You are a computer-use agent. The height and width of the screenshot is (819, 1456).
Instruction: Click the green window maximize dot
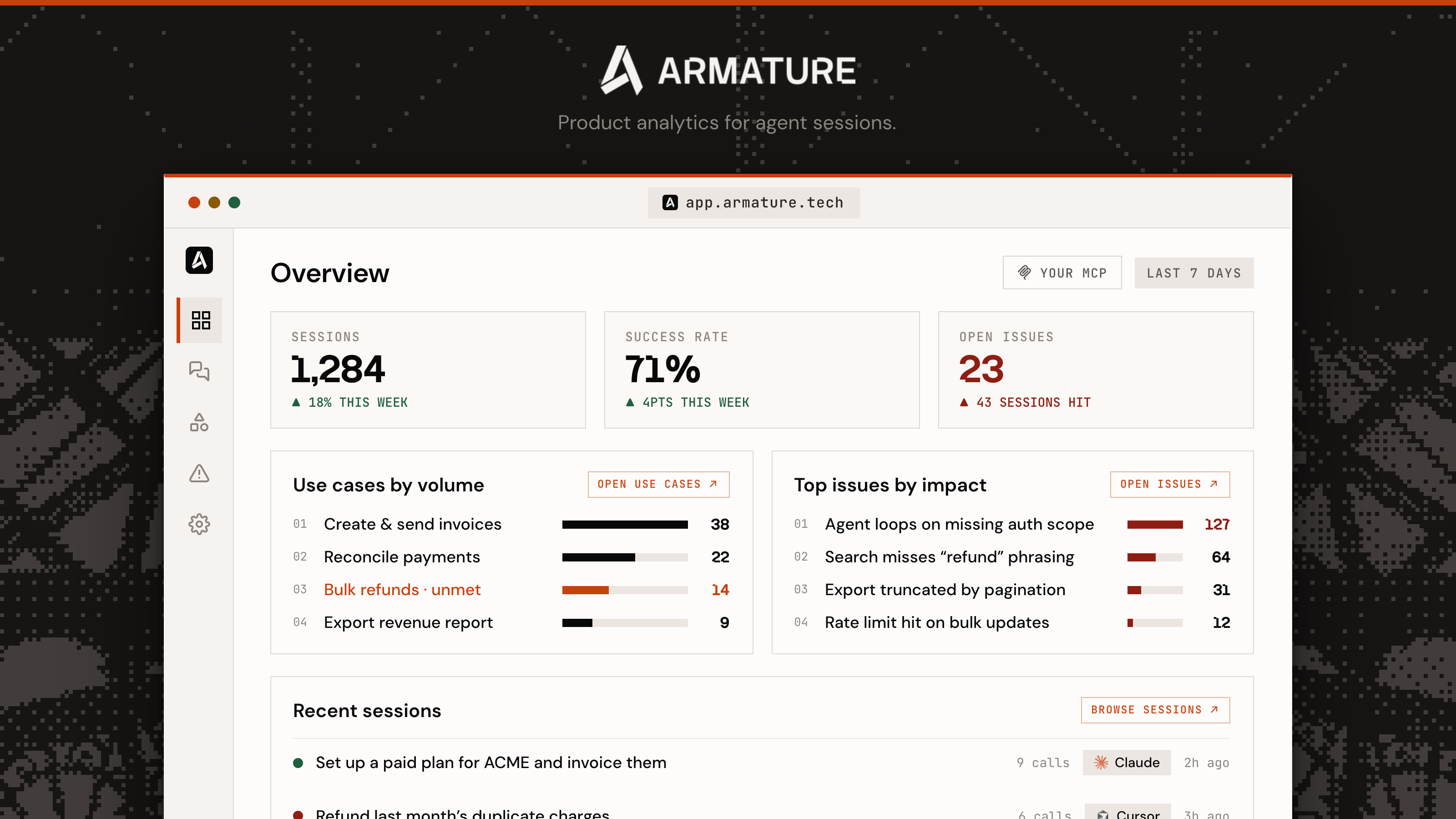[x=234, y=202]
